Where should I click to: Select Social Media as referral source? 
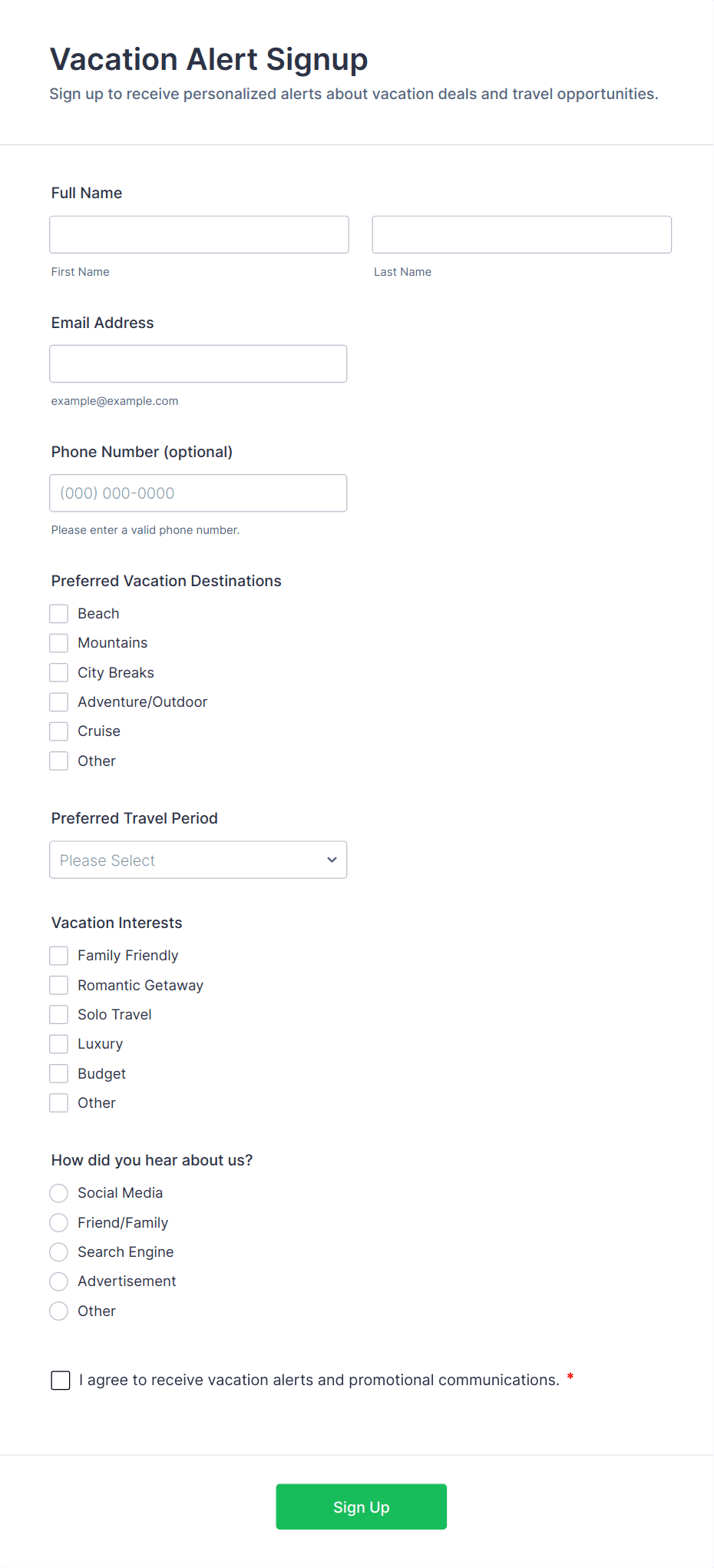coord(58,1193)
